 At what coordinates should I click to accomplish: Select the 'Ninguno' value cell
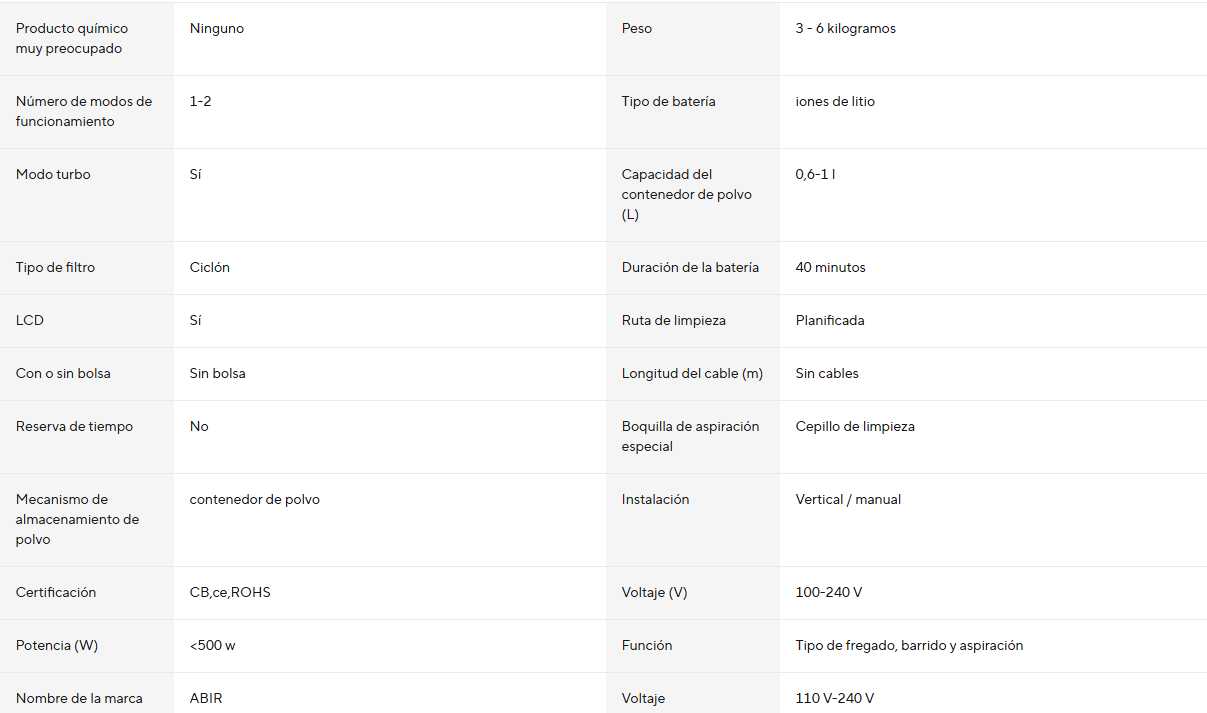coord(217,29)
